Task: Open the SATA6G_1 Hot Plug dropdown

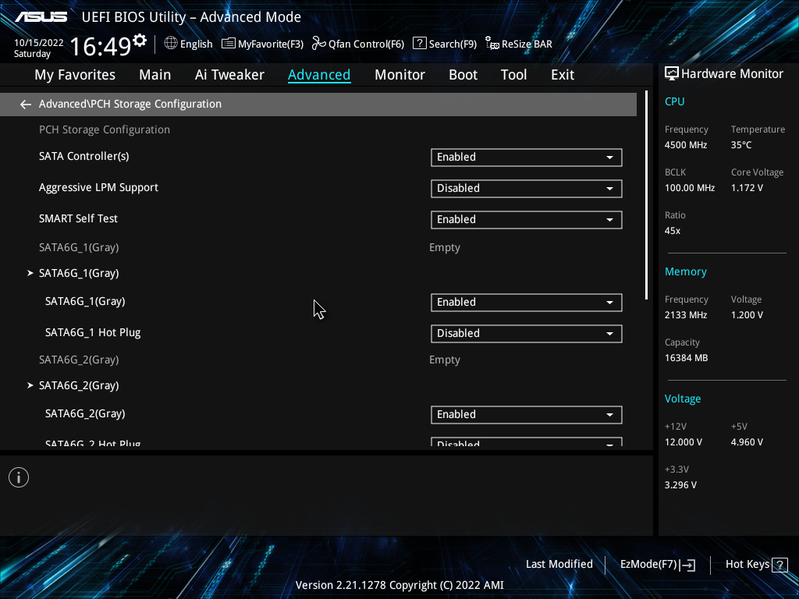Action: (526, 333)
